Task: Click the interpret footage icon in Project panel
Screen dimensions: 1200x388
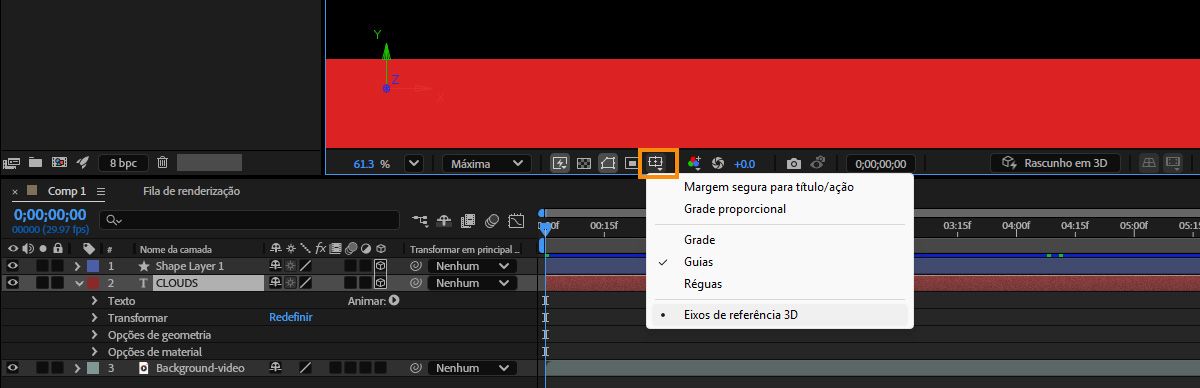Action: pos(12,162)
